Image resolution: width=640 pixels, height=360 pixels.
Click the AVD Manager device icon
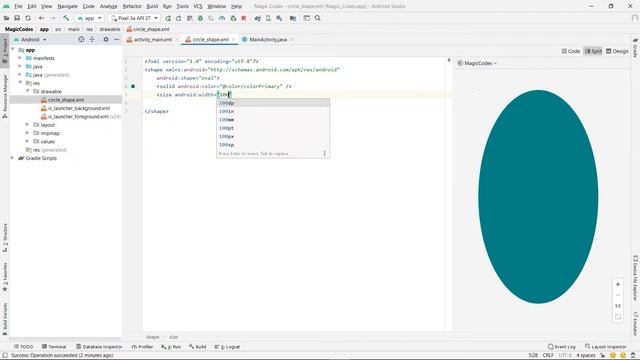tap(268, 18)
